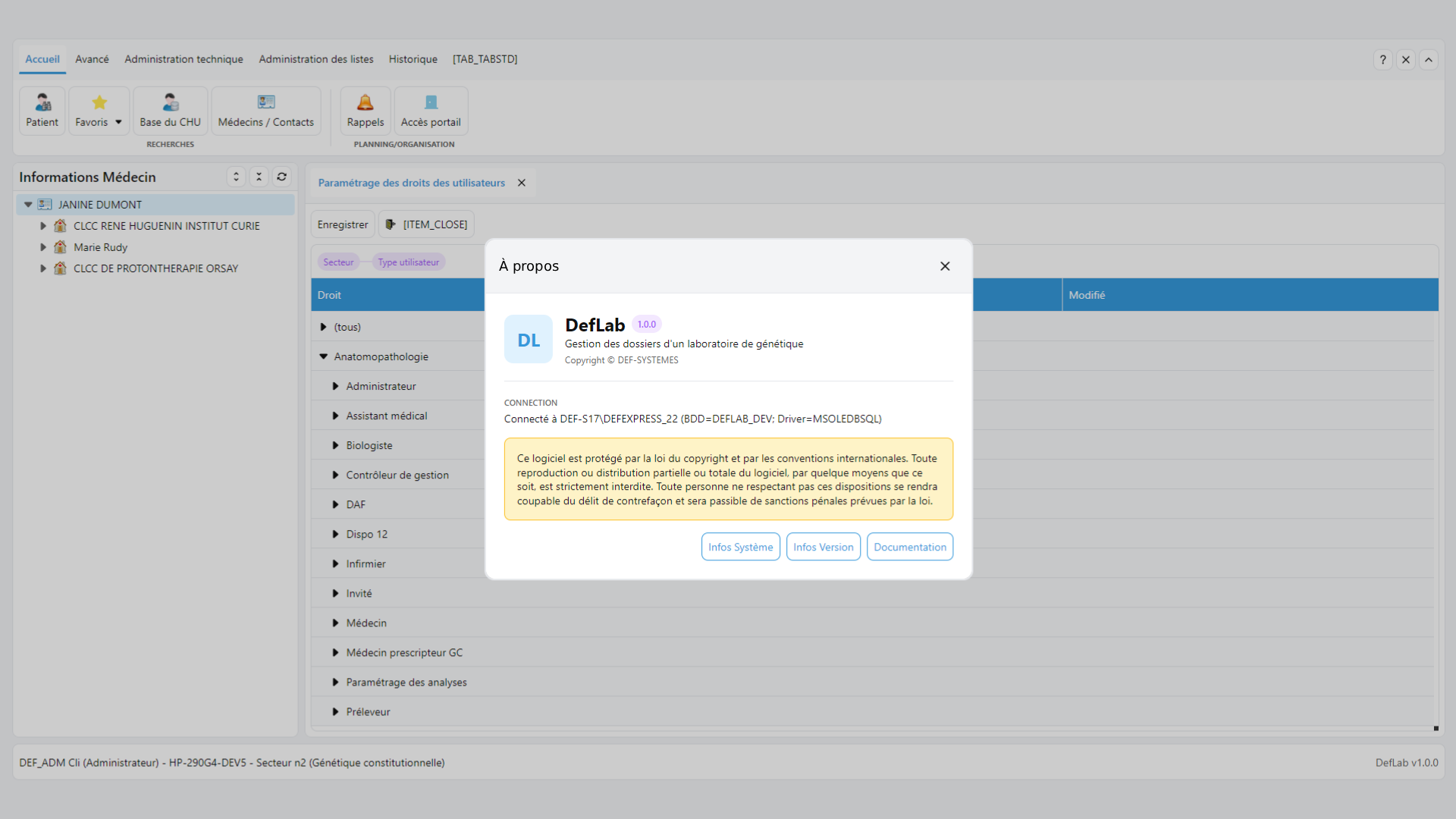Image resolution: width=1456 pixels, height=819 pixels.
Task: Click the connection string text
Action: (x=692, y=419)
